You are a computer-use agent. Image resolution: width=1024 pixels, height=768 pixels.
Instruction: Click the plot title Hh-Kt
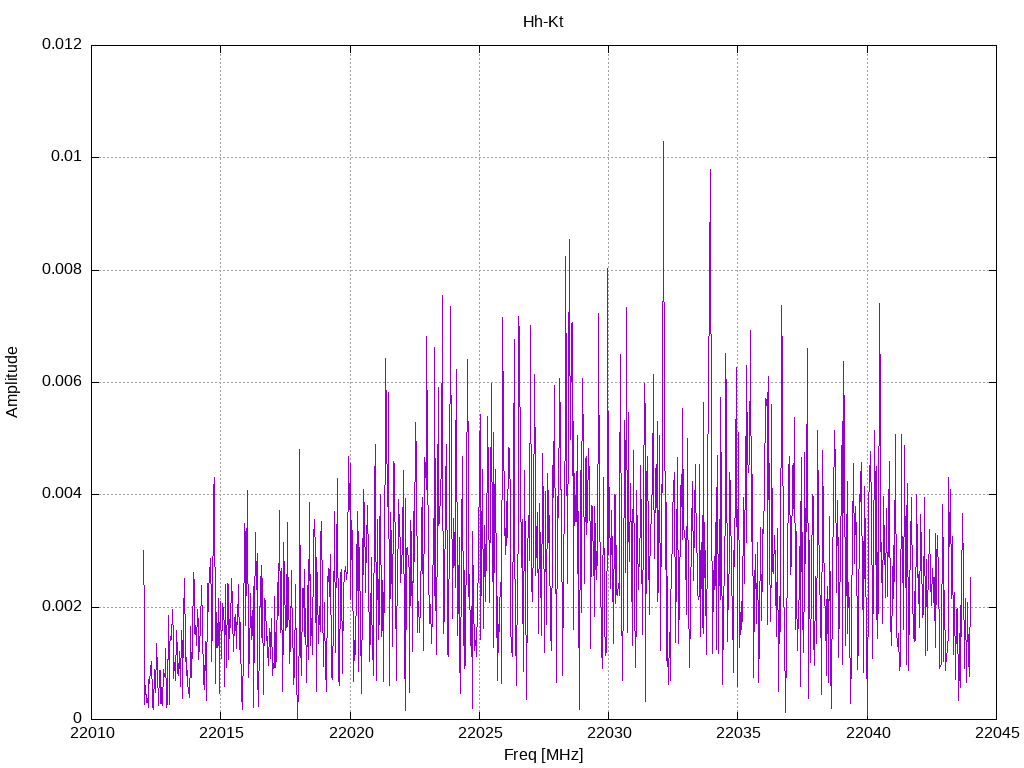click(x=543, y=22)
